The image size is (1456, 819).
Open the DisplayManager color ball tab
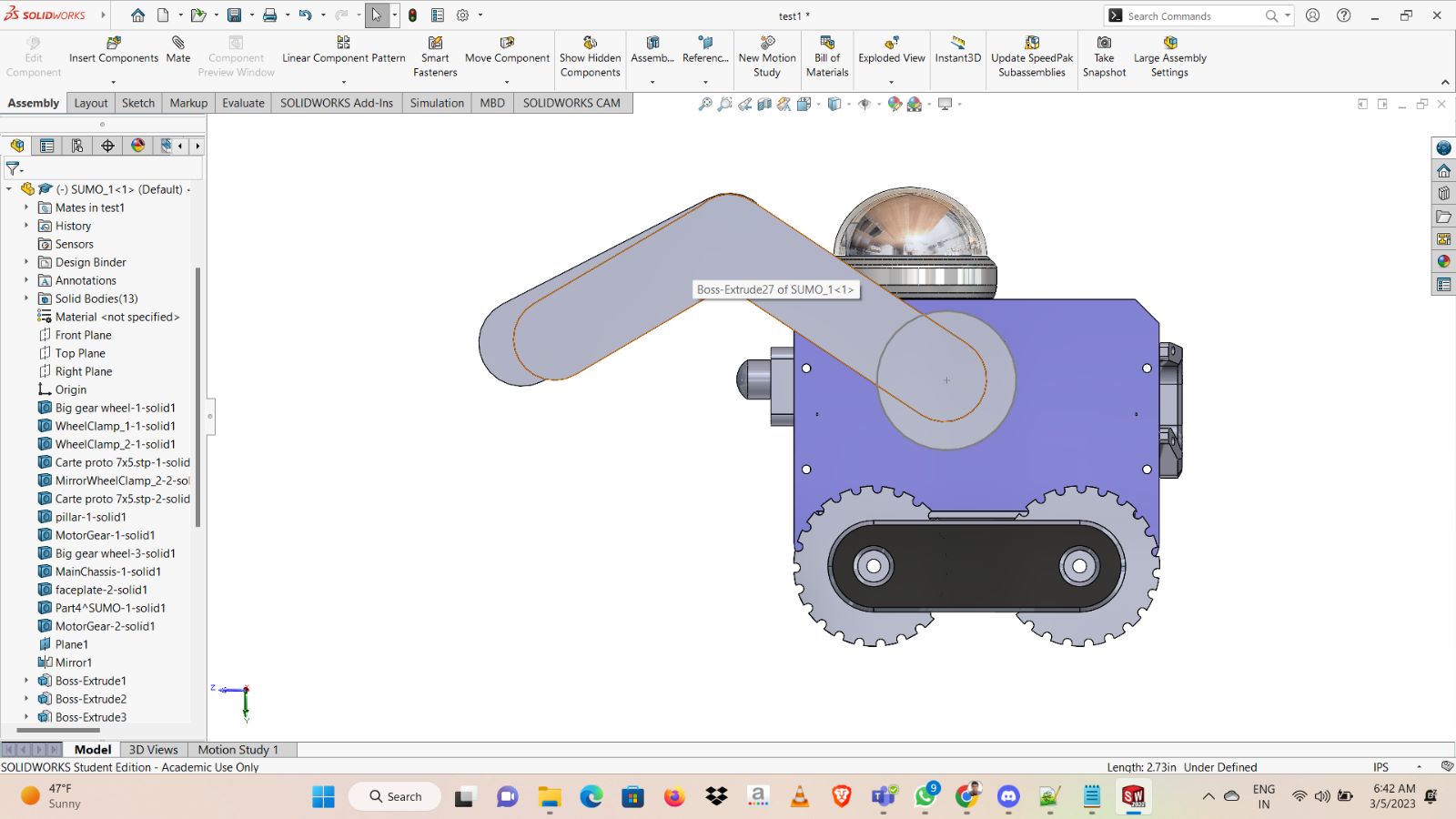(x=138, y=146)
